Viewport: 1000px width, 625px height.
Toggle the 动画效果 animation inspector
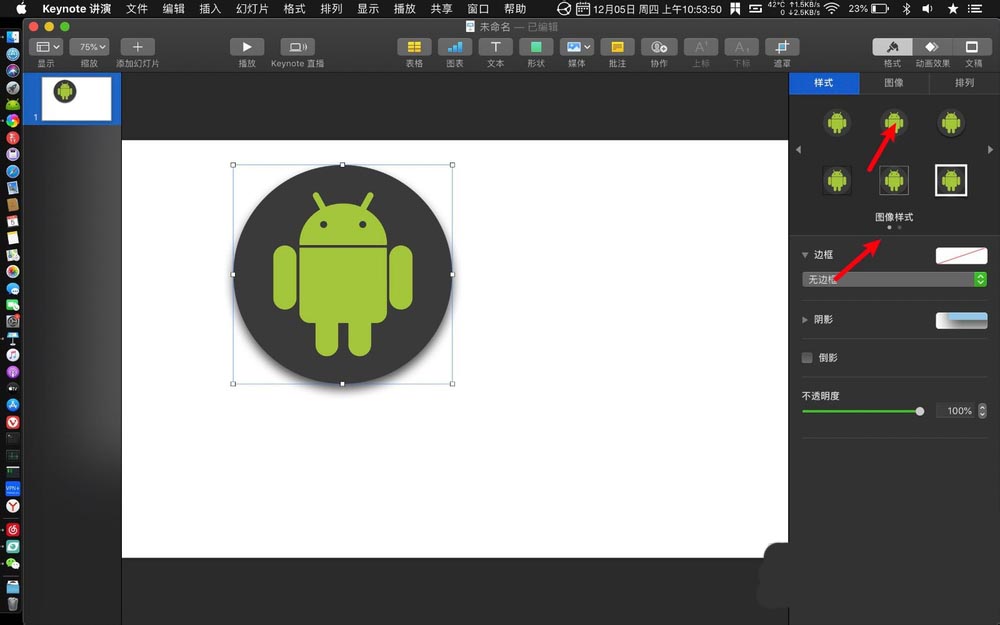[x=932, y=47]
